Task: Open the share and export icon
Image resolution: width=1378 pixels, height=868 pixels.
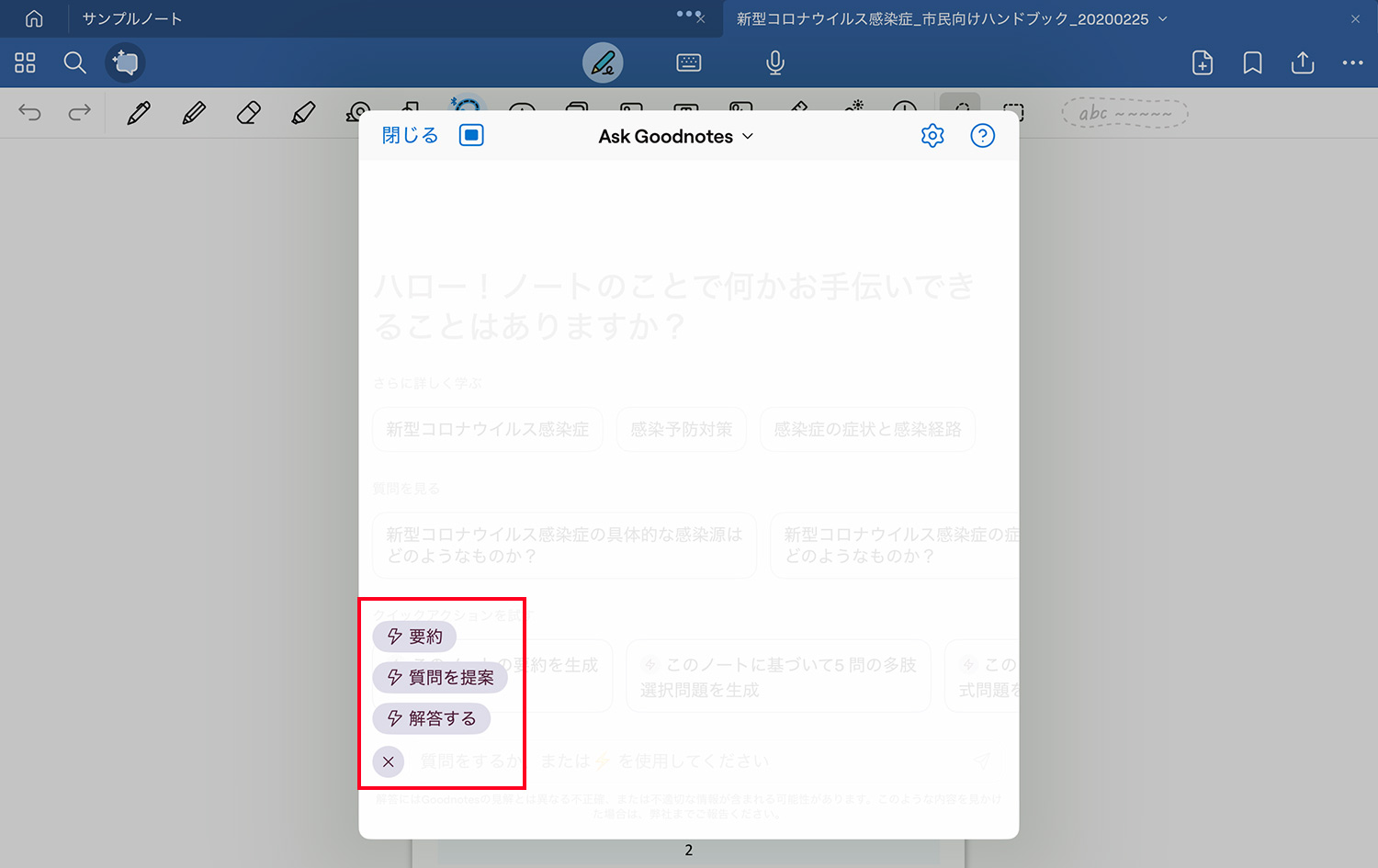Action: point(1303,62)
